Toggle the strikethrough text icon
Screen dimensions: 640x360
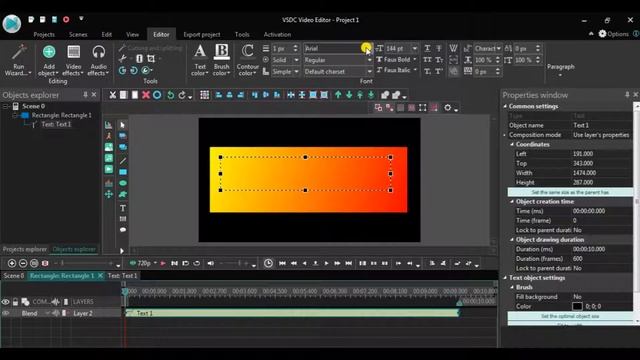pos(439,48)
